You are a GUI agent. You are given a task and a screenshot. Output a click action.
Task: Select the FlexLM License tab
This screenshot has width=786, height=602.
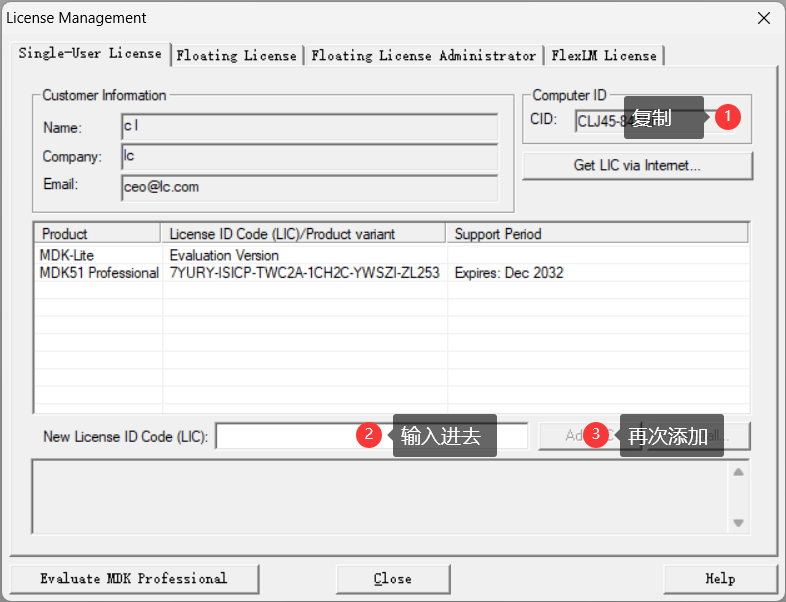click(x=604, y=56)
